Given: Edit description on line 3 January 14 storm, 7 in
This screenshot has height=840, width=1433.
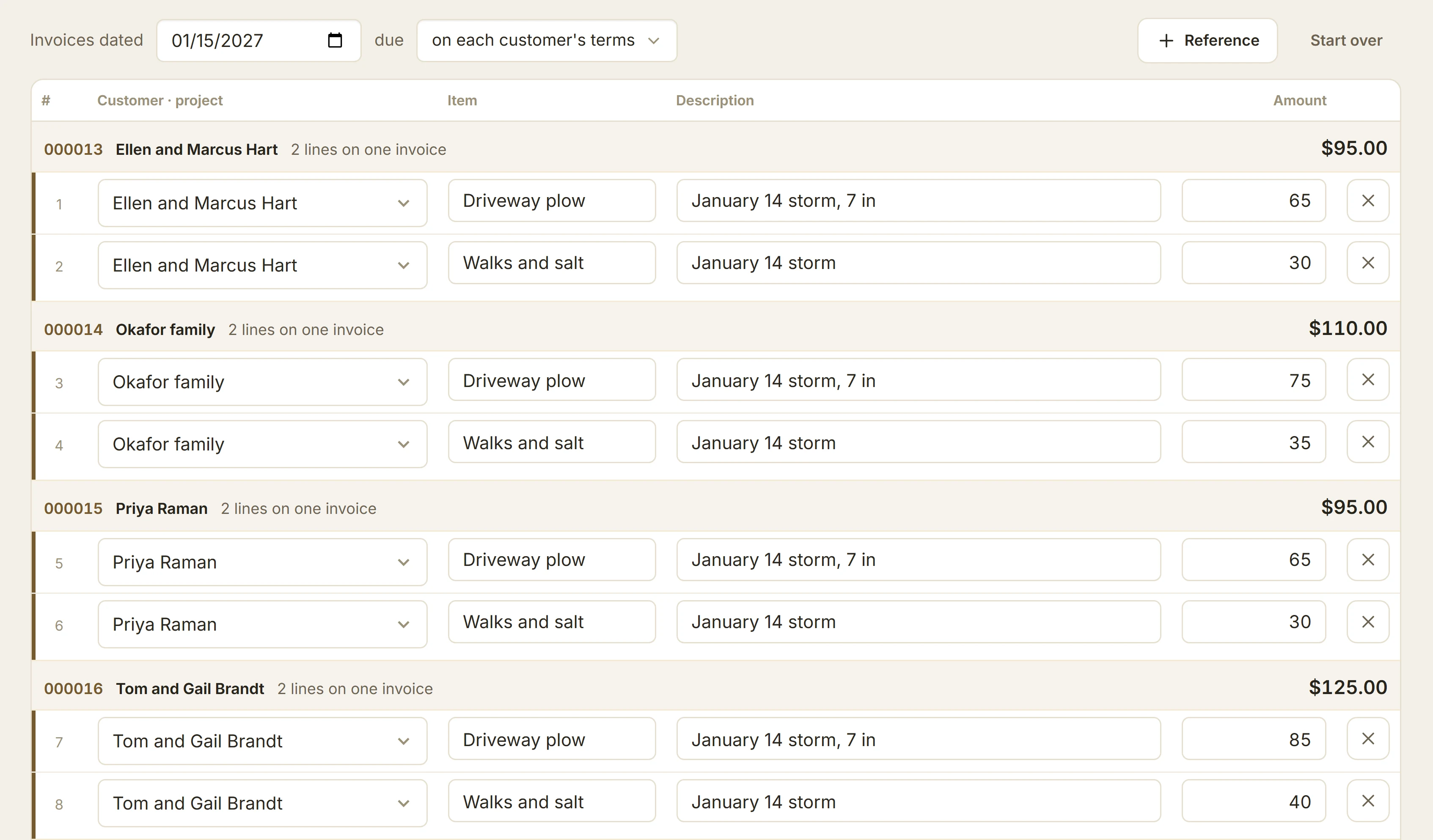Looking at the screenshot, I should pyautogui.click(x=919, y=380).
